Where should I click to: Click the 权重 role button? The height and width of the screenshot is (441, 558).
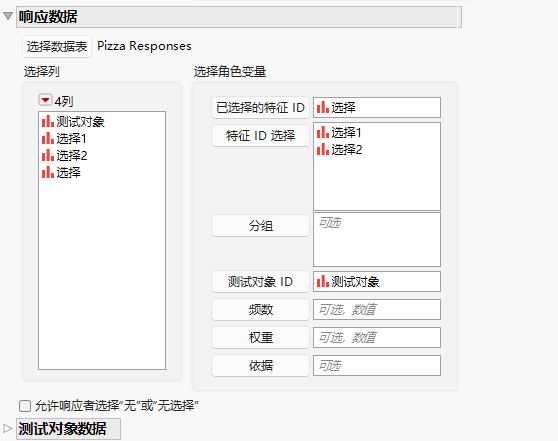(x=260, y=337)
